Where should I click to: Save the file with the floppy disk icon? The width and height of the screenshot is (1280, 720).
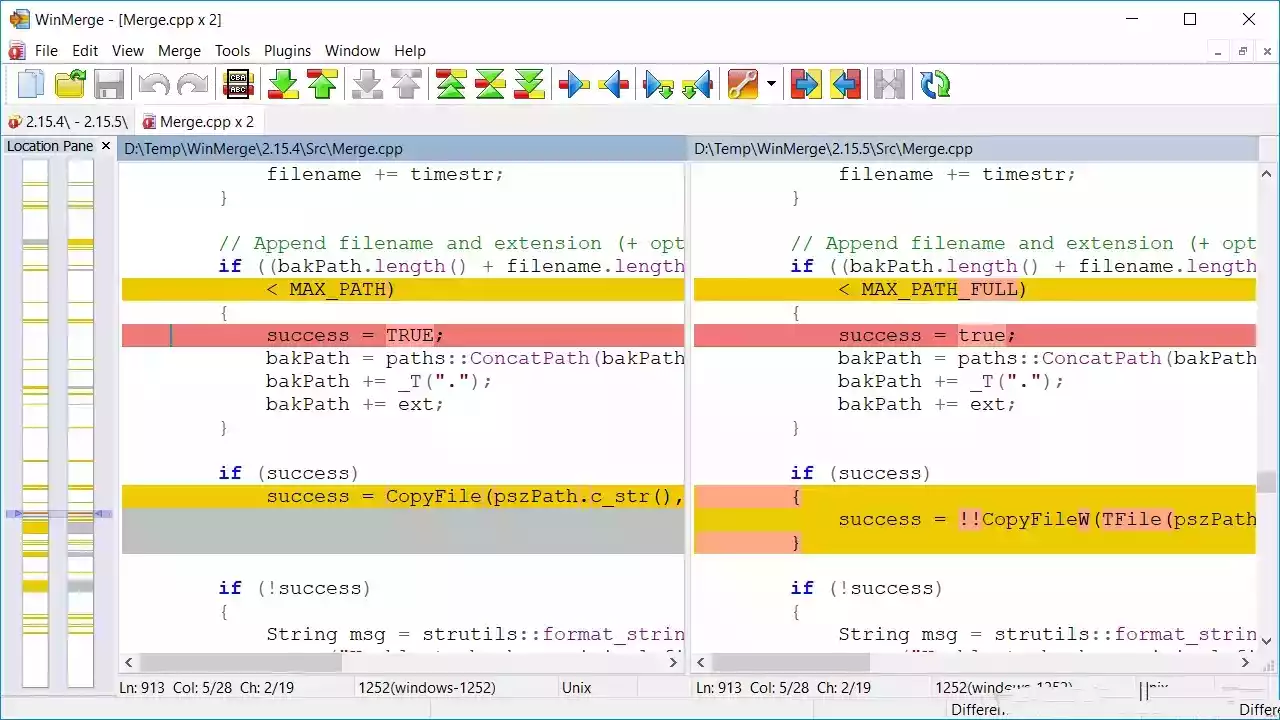coord(109,84)
